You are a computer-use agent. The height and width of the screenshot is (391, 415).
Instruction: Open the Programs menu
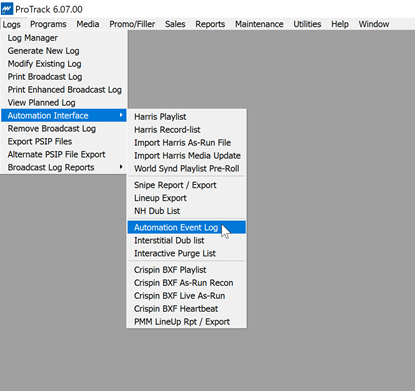(x=48, y=24)
